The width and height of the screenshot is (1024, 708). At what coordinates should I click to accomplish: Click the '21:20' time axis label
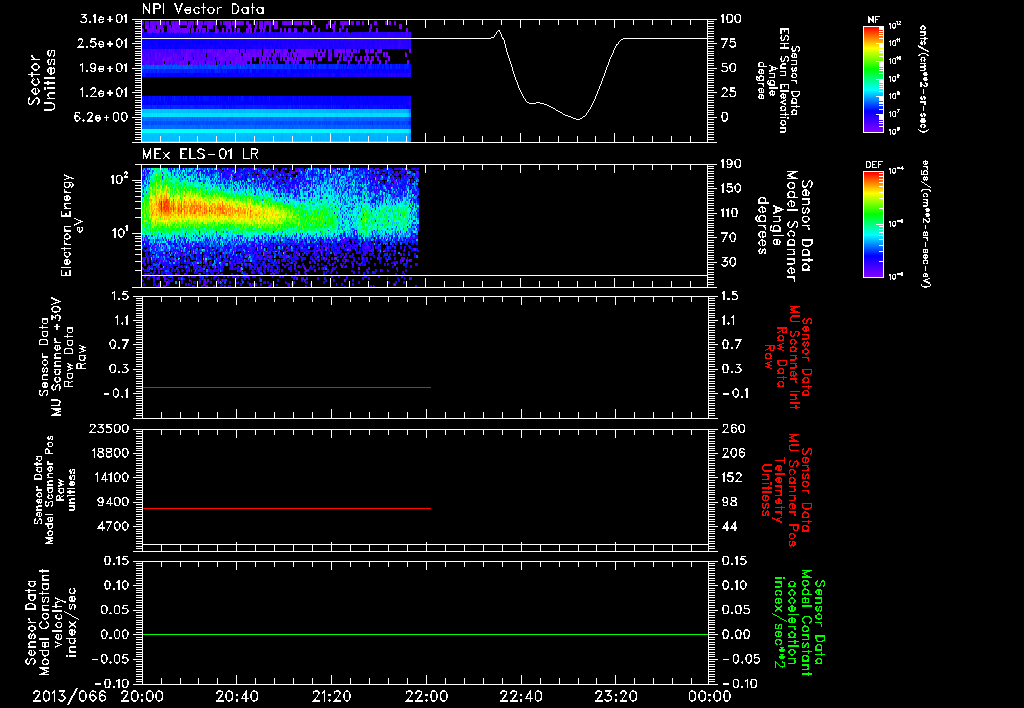point(332,696)
